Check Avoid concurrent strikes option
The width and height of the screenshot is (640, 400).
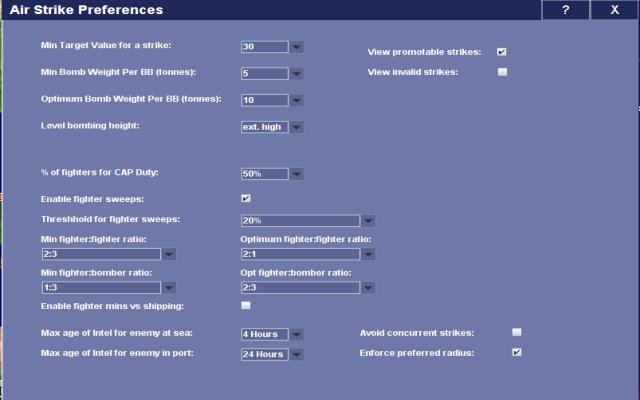[x=517, y=332]
